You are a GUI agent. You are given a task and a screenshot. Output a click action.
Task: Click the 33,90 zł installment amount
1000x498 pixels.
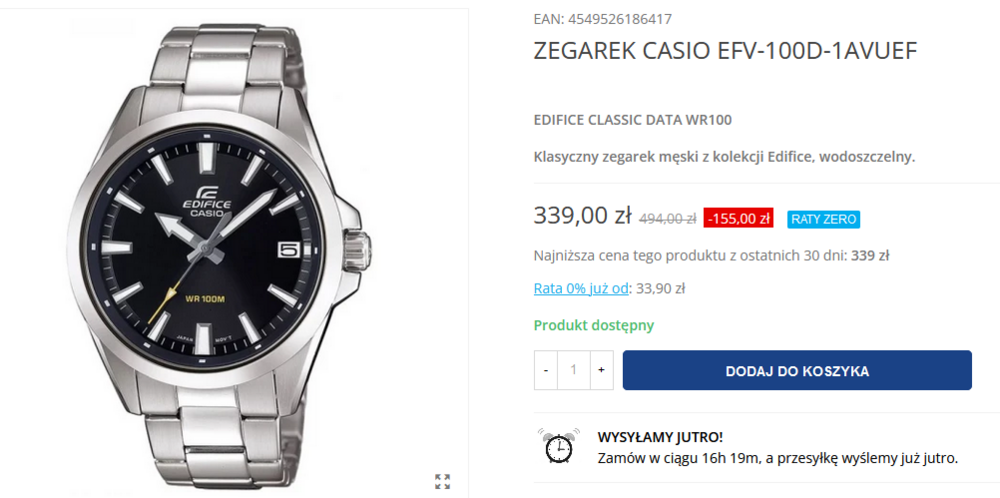click(660, 289)
